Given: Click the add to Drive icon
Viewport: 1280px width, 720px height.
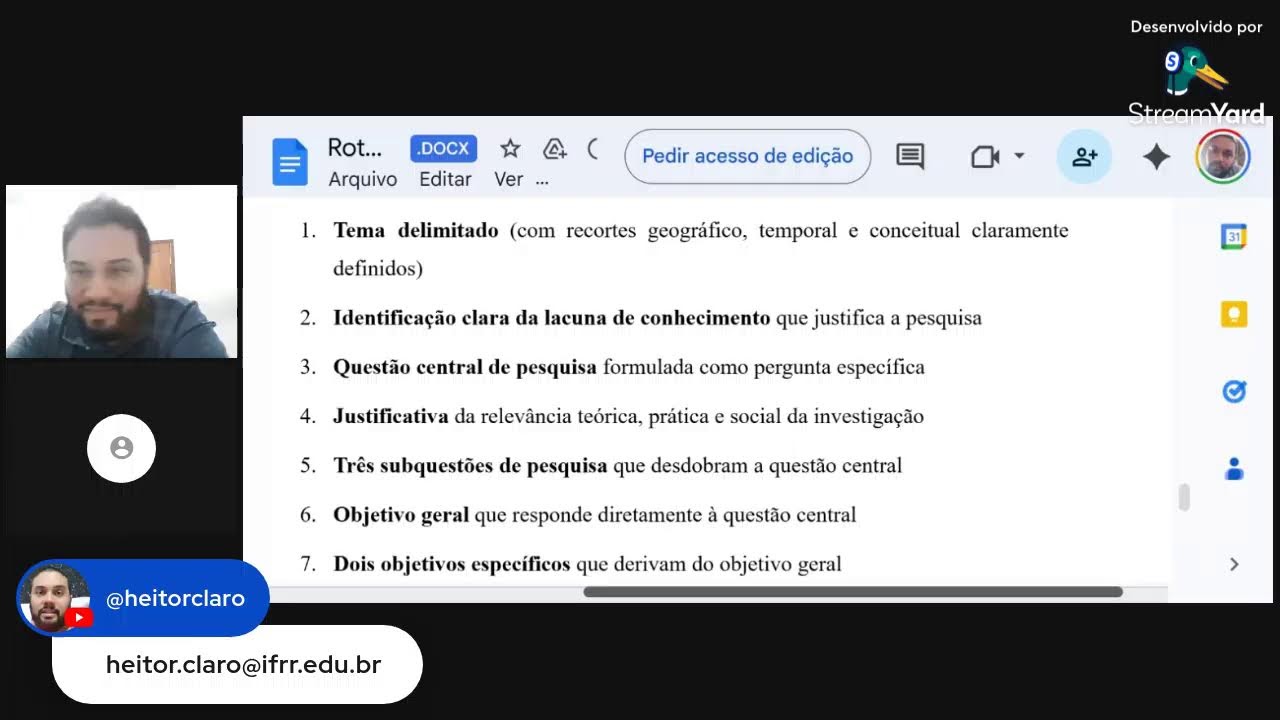Looking at the screenshot, I should click(555, 149).
